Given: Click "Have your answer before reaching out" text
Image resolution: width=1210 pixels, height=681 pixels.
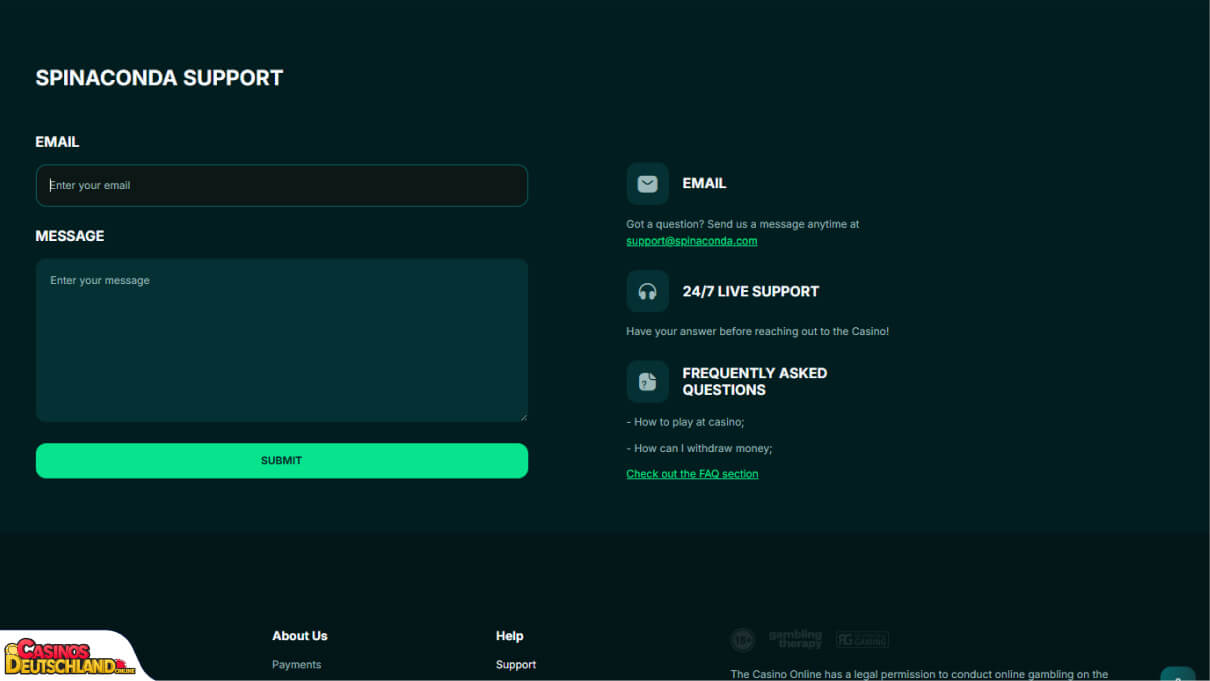Looking at the screenshot, I should click(758, 331).
